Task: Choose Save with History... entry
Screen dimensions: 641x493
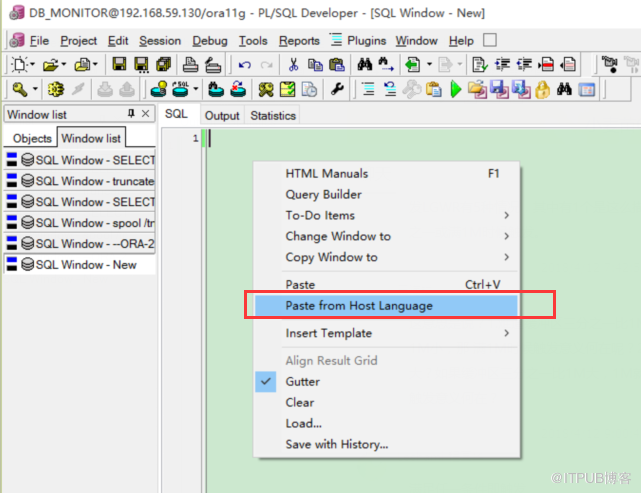Action: pyautogui.click(x=386, y=444)
